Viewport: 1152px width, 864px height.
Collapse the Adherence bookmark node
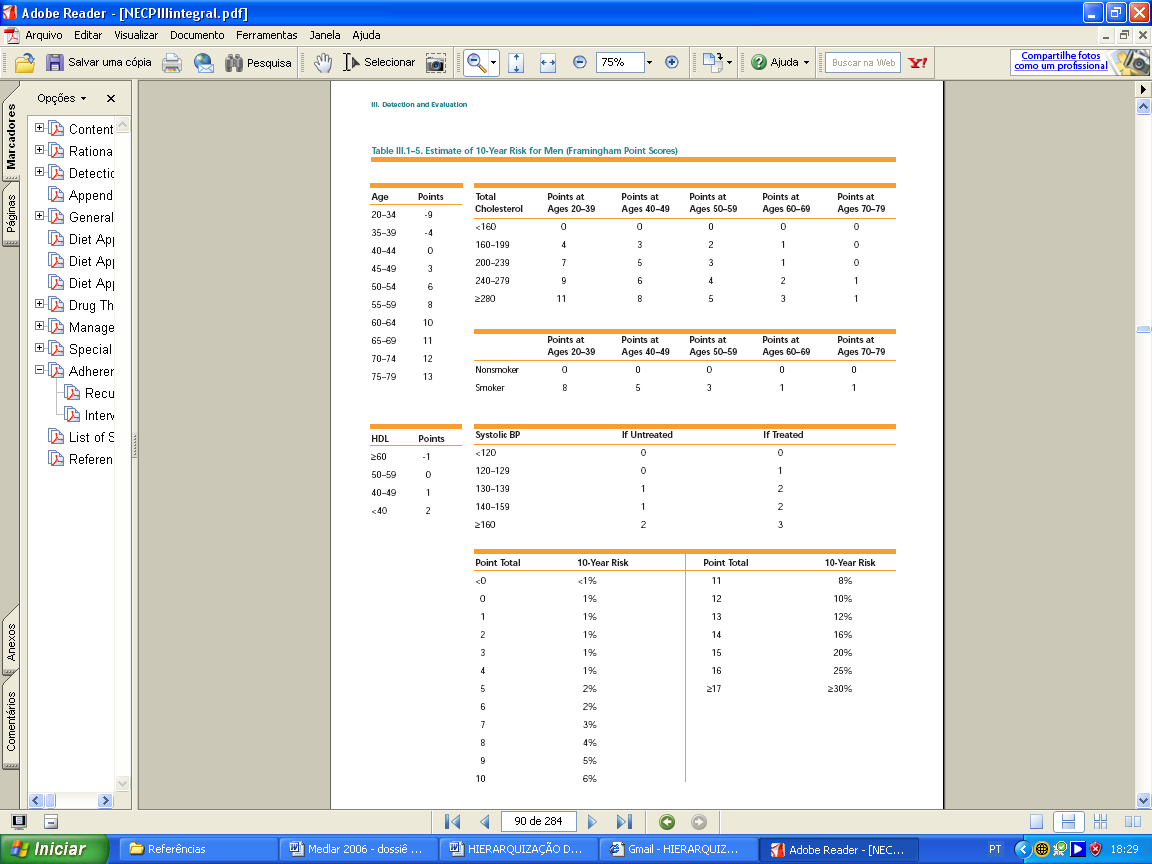40,371
